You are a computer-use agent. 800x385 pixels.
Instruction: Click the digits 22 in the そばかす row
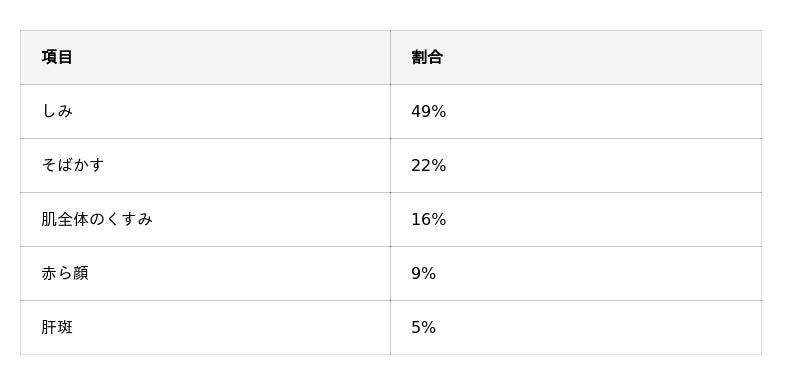(x=421, y=165)
